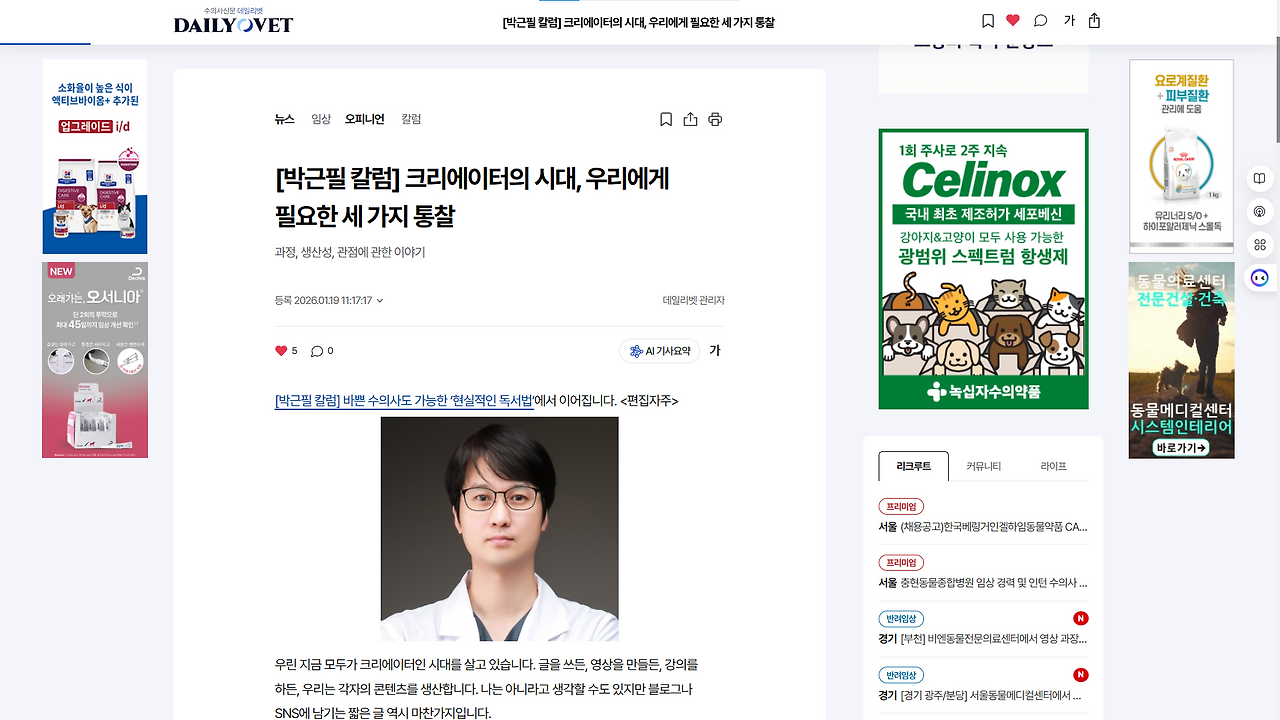
Task: Toggle the heart showing 5 likes
Action: coord(286,351)
